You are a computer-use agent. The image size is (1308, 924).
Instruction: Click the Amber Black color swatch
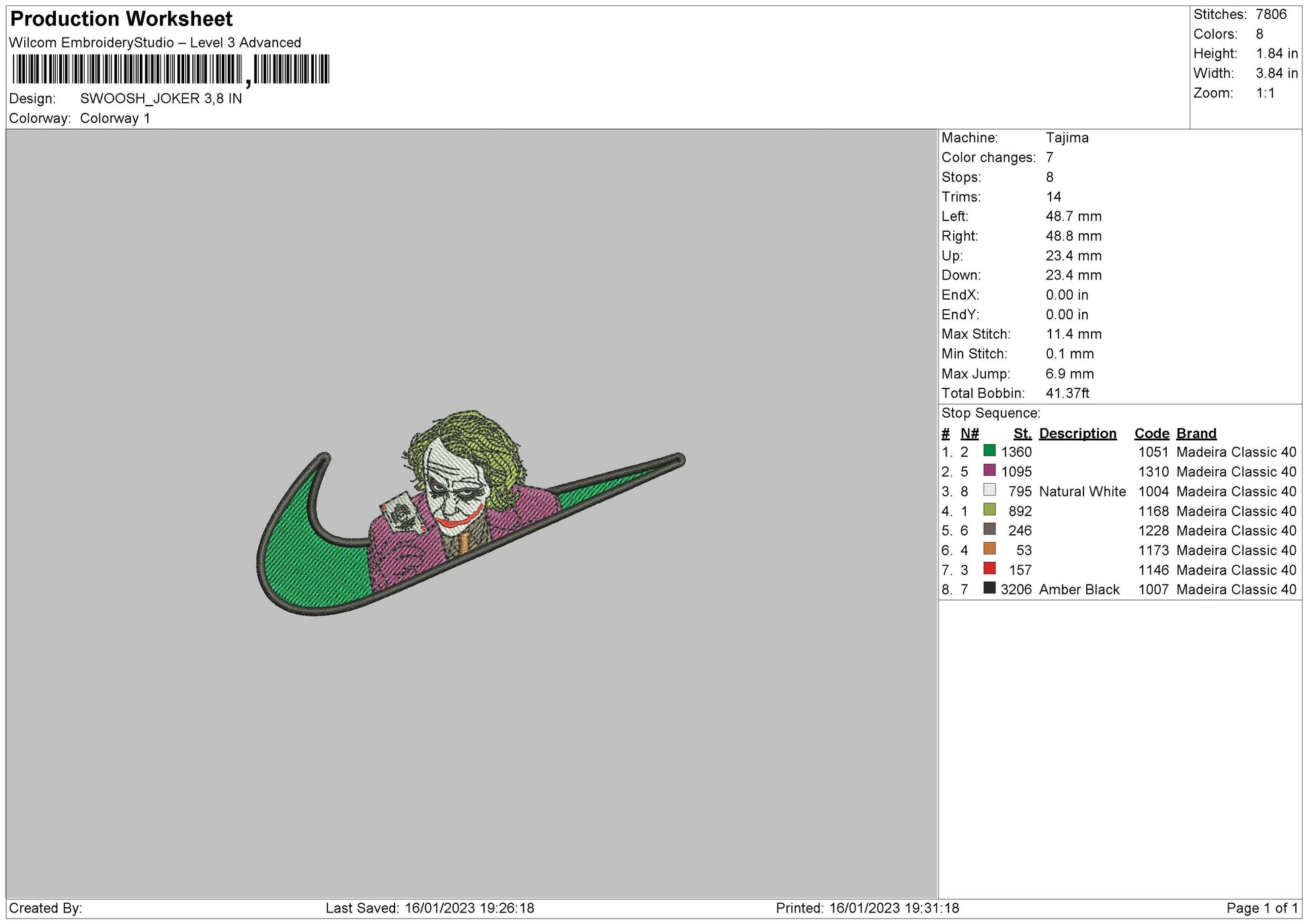(989, 588)
